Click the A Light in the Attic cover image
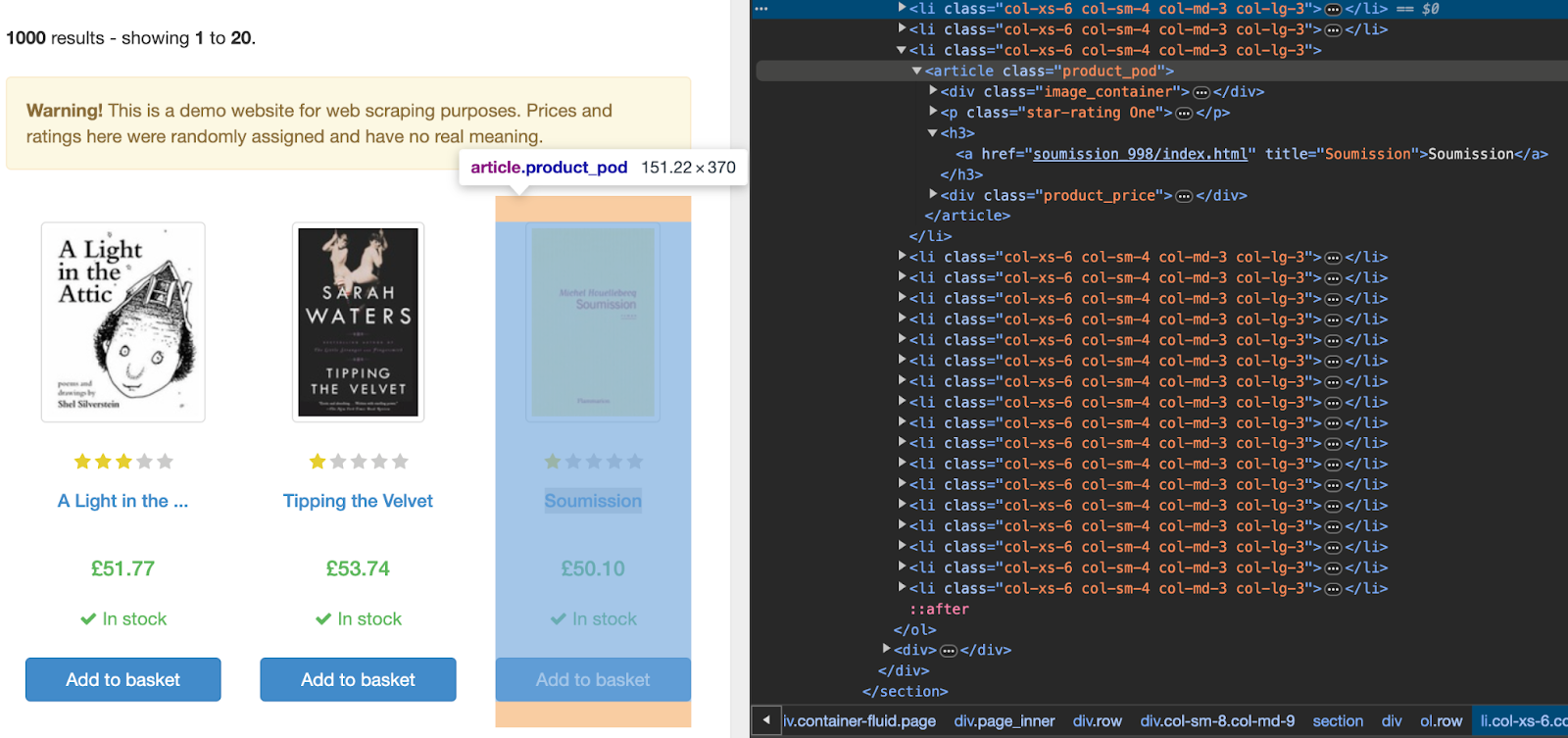Screen dimensions: 1568x738 click(123, 322)
